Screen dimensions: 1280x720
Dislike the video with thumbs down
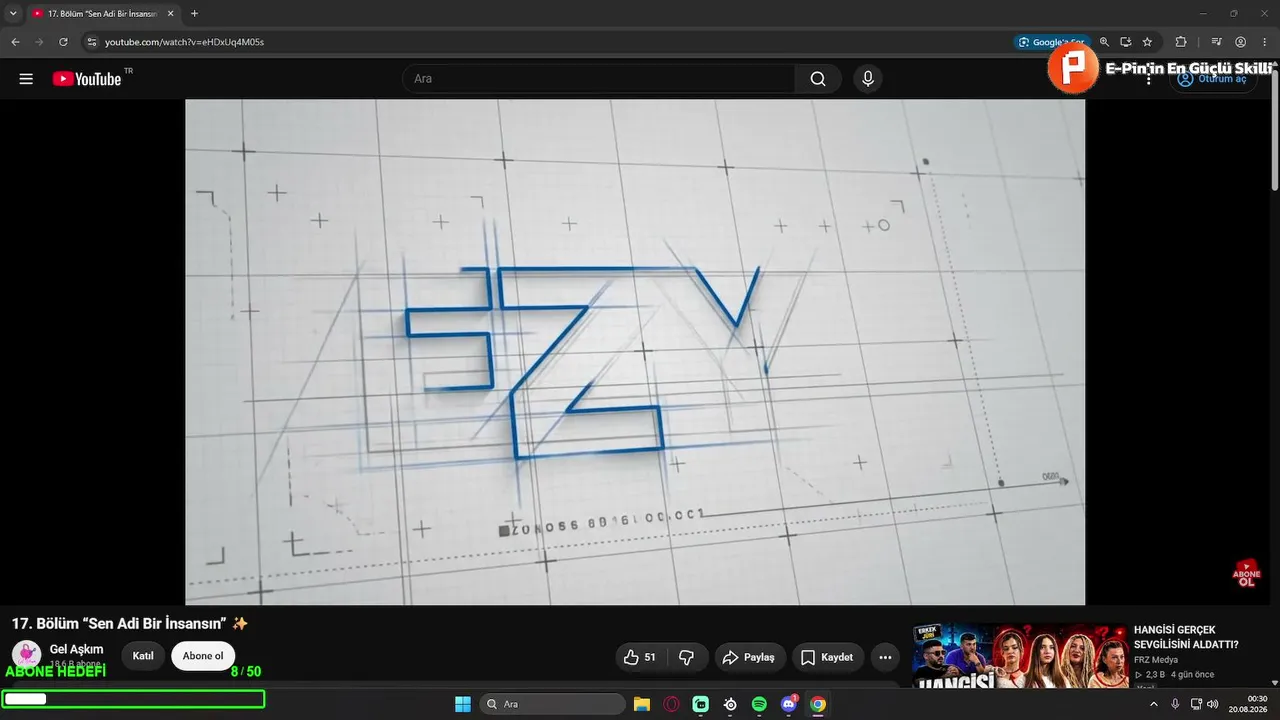(686, 657)
